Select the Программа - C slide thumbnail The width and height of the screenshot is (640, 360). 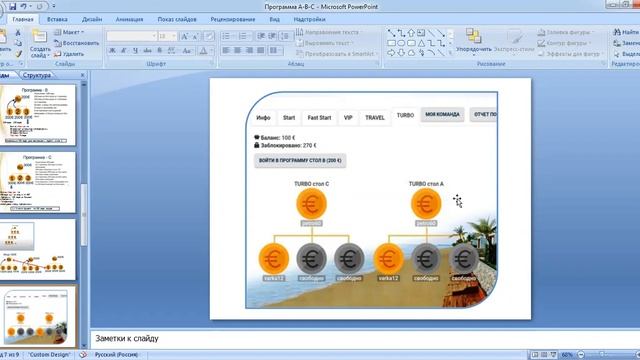pyautogui.click(x=38, y=182)
